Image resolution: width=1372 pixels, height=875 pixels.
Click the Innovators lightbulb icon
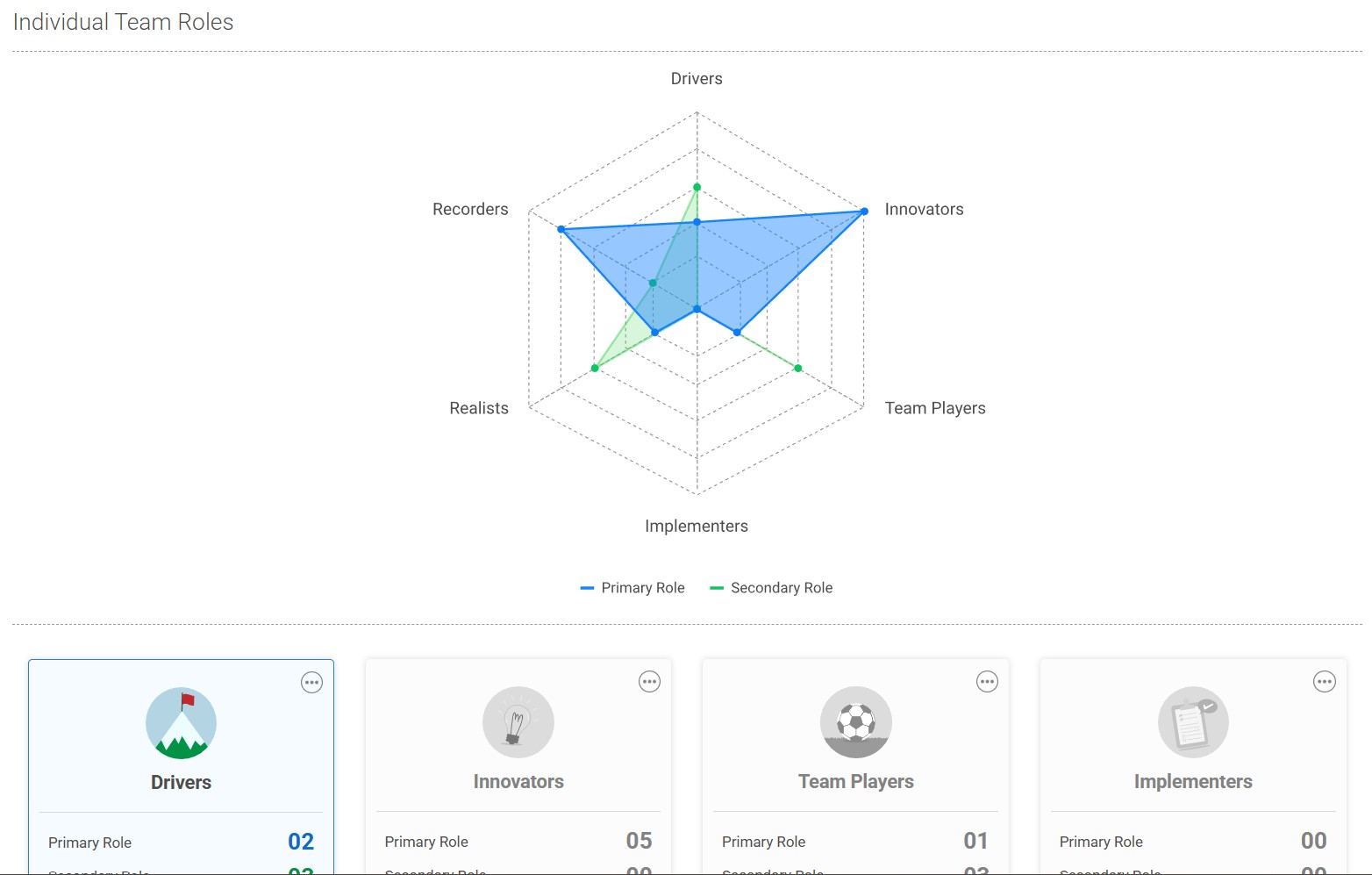click(x=518, y=722)
